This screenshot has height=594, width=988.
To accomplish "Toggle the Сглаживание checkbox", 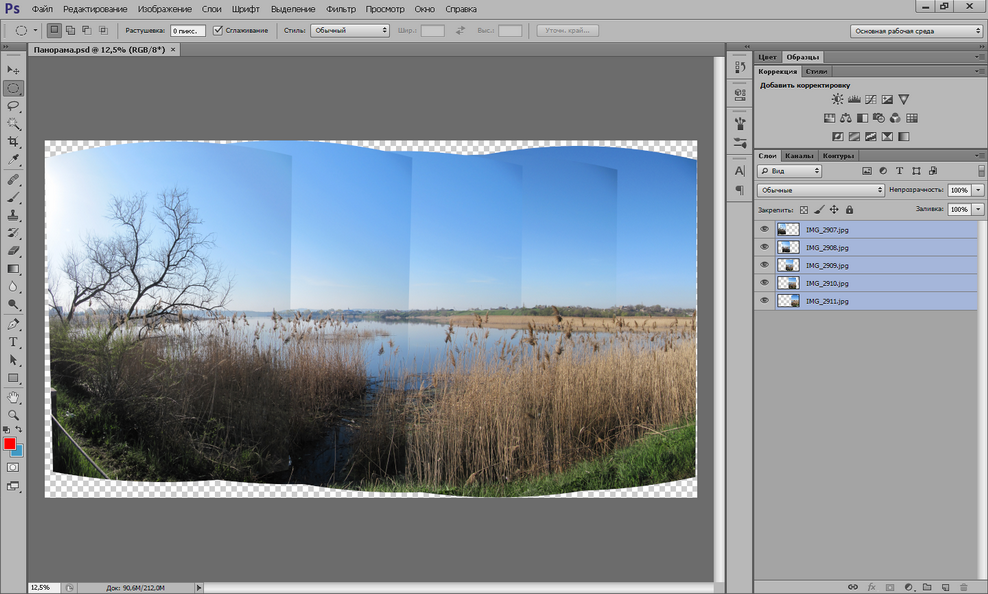I will tap(218, 30).
